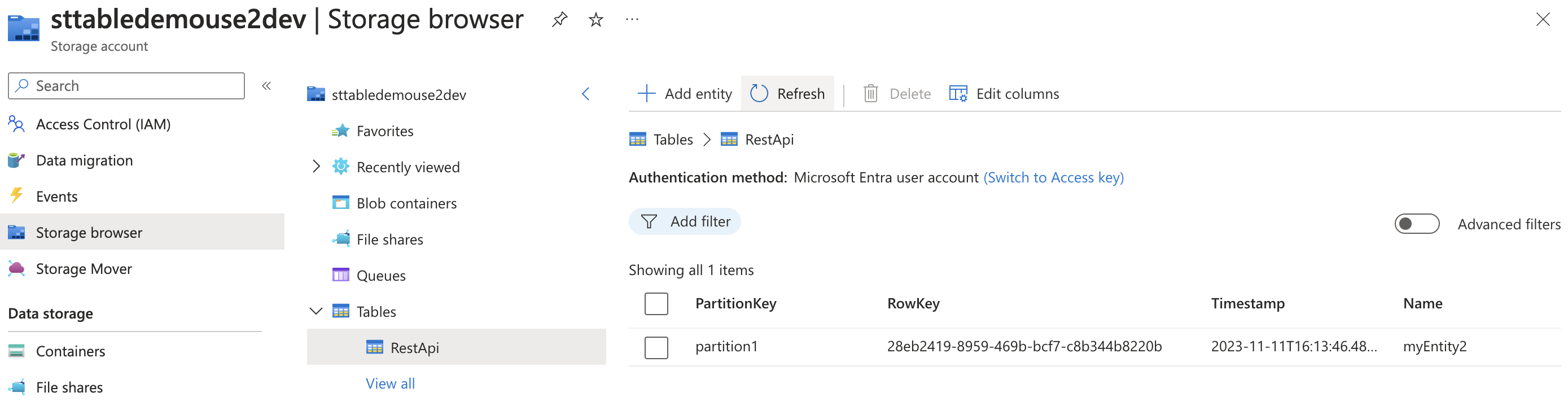Expand Recently viewed node chevron
The width and height of the screenshot is (1568, 401).
coord(316,167)
